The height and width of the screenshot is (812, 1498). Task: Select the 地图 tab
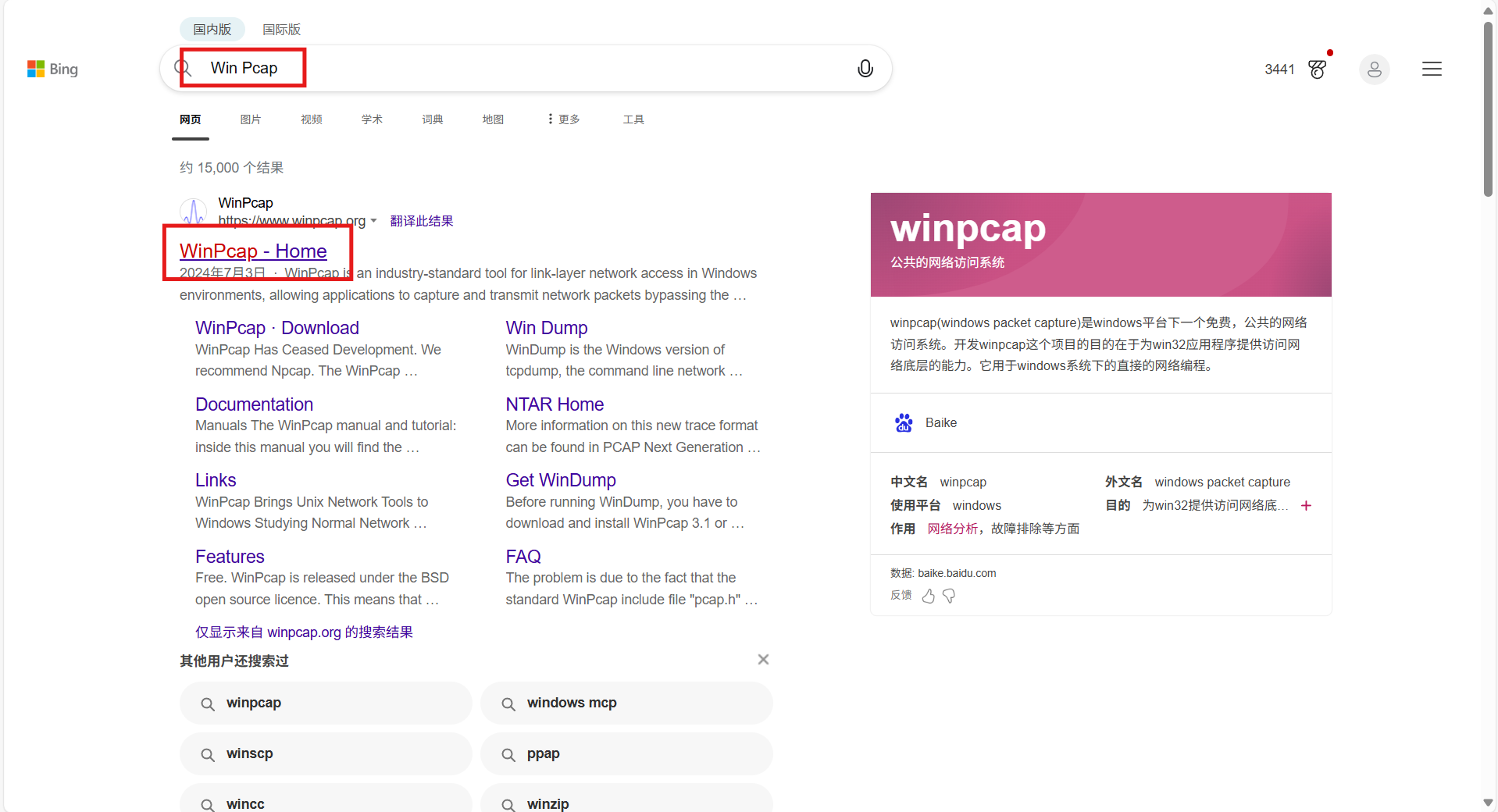coord(493,119)
